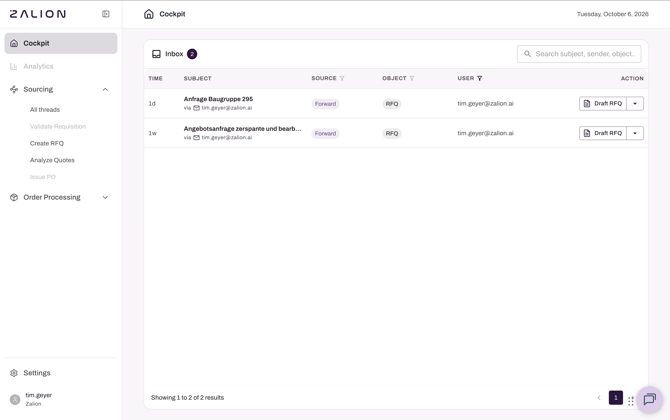Open the Angebotsanfrage zerspante message
Screen dimensions: 670x420
point(242,129)
